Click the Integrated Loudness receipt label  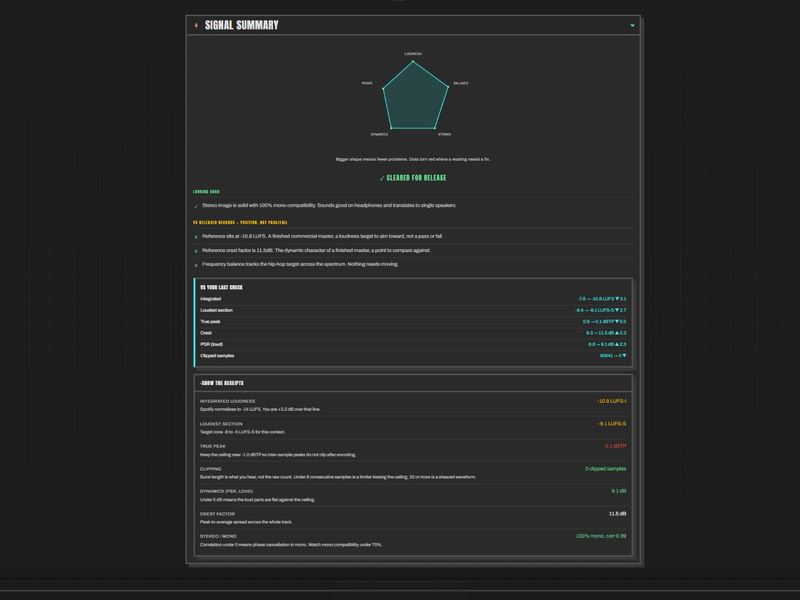click(x=228, y=401)
